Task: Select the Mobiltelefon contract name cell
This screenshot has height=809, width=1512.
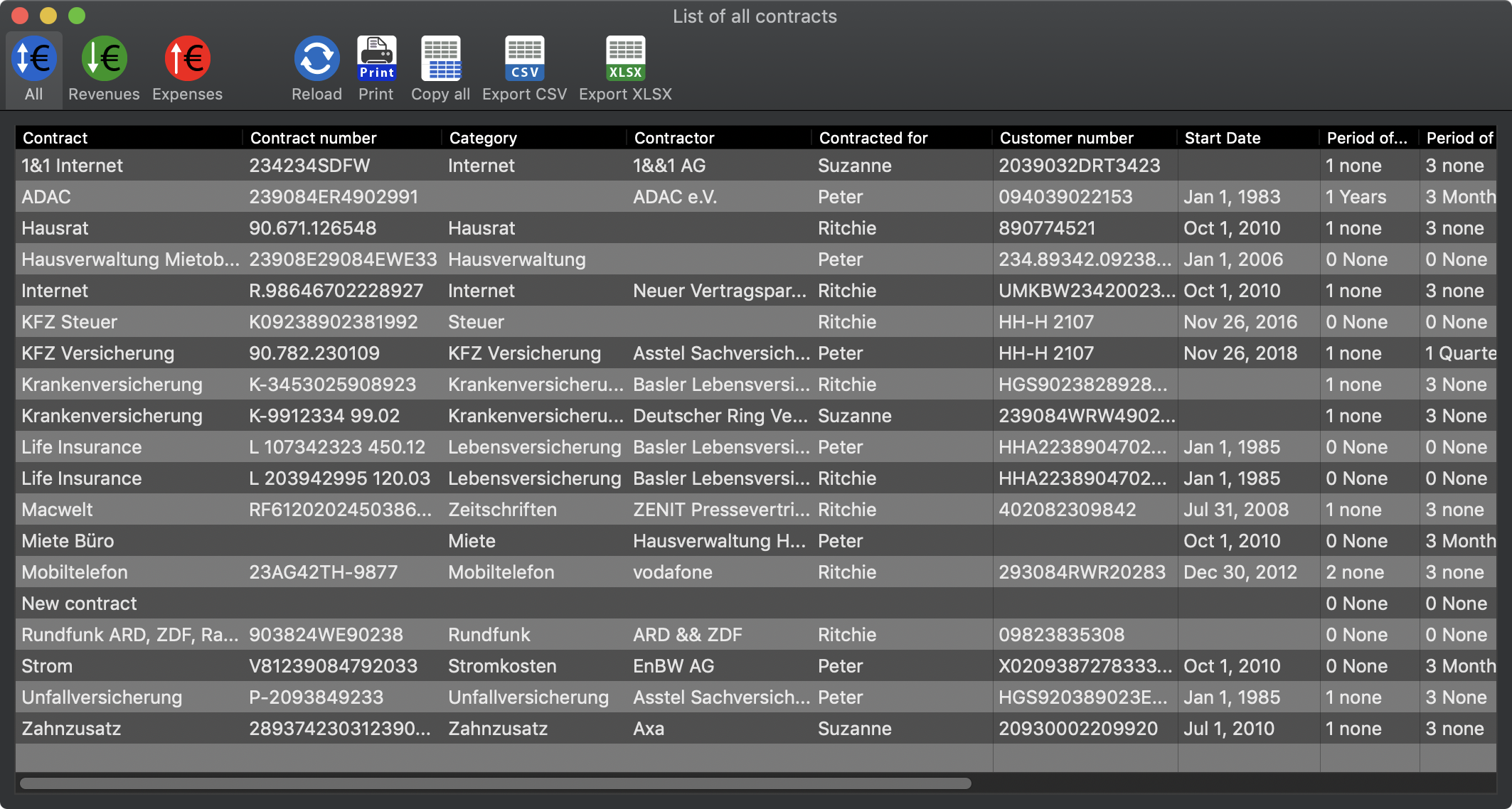Action: tap(75, 572)
